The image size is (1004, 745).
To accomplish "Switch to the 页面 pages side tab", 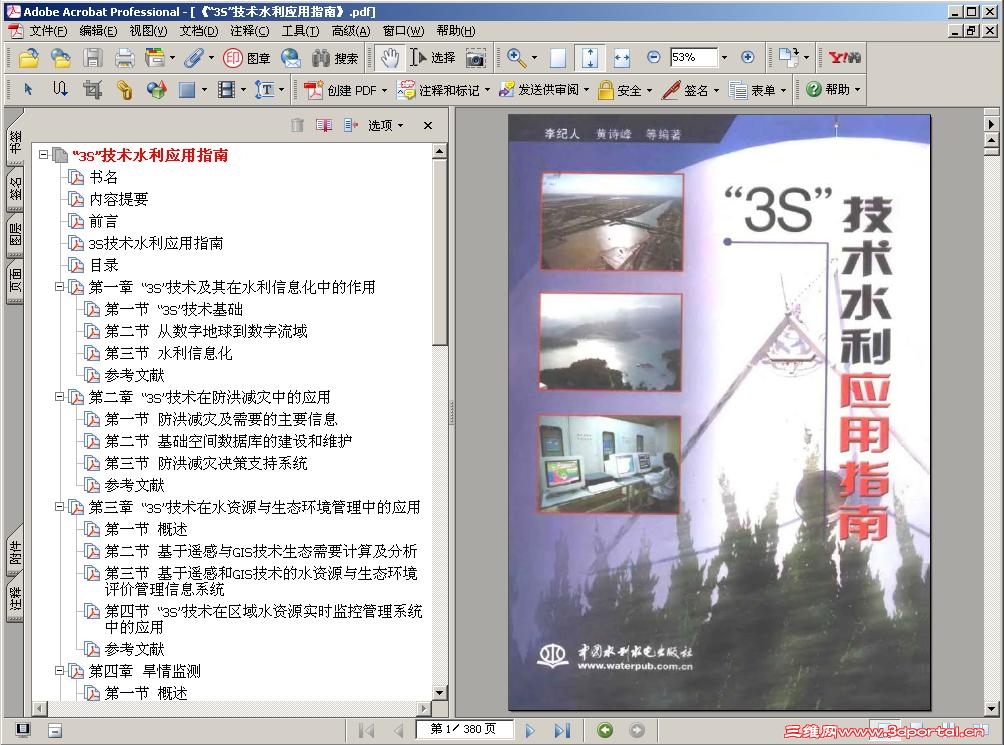I will coord(15,280).
